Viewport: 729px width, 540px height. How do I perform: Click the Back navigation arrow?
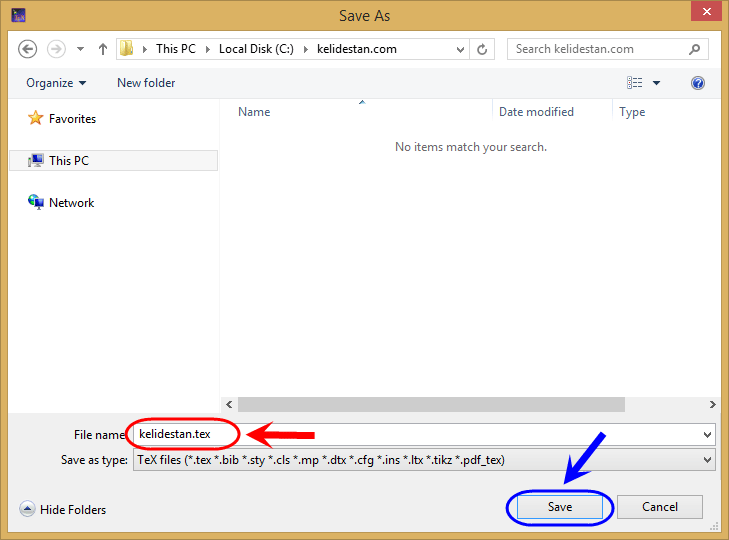coord(27,49)
